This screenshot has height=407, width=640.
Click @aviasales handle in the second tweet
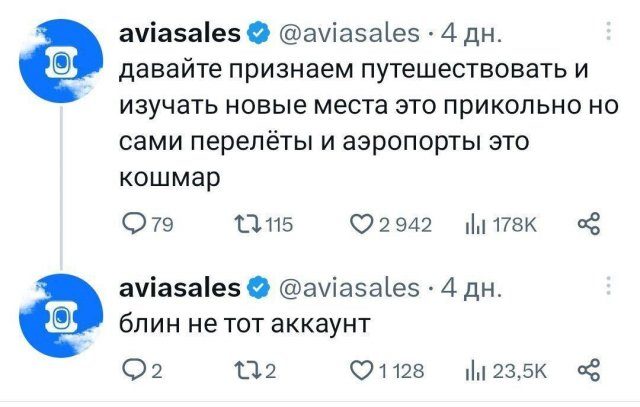[347, 289]
